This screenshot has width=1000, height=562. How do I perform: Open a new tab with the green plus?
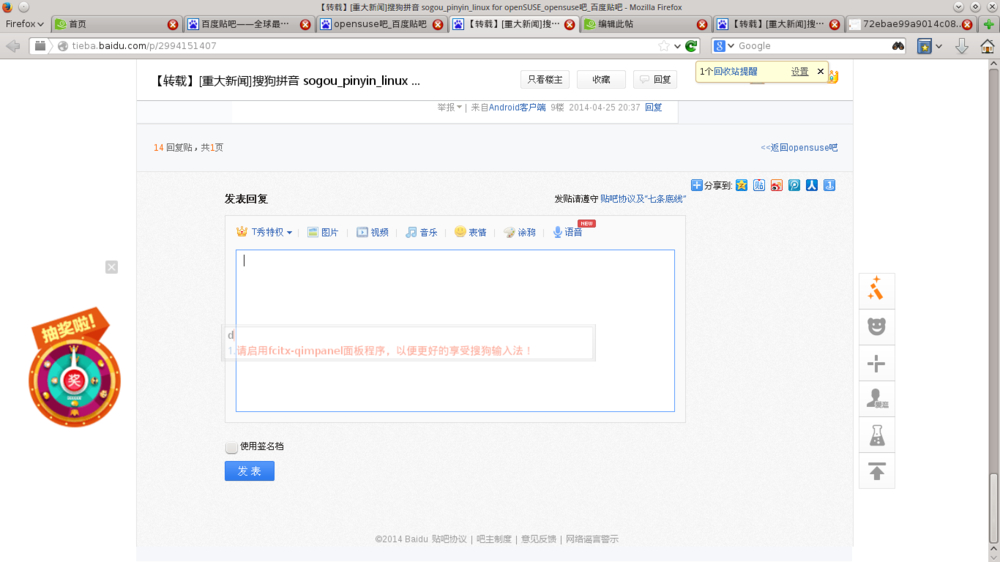coord(989,24)
